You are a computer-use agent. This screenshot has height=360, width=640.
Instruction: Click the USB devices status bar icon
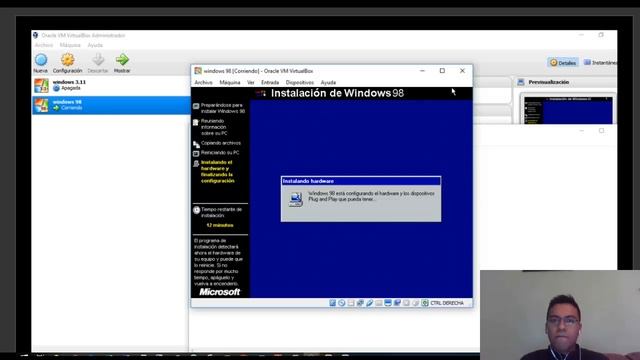tap(369, 303)
